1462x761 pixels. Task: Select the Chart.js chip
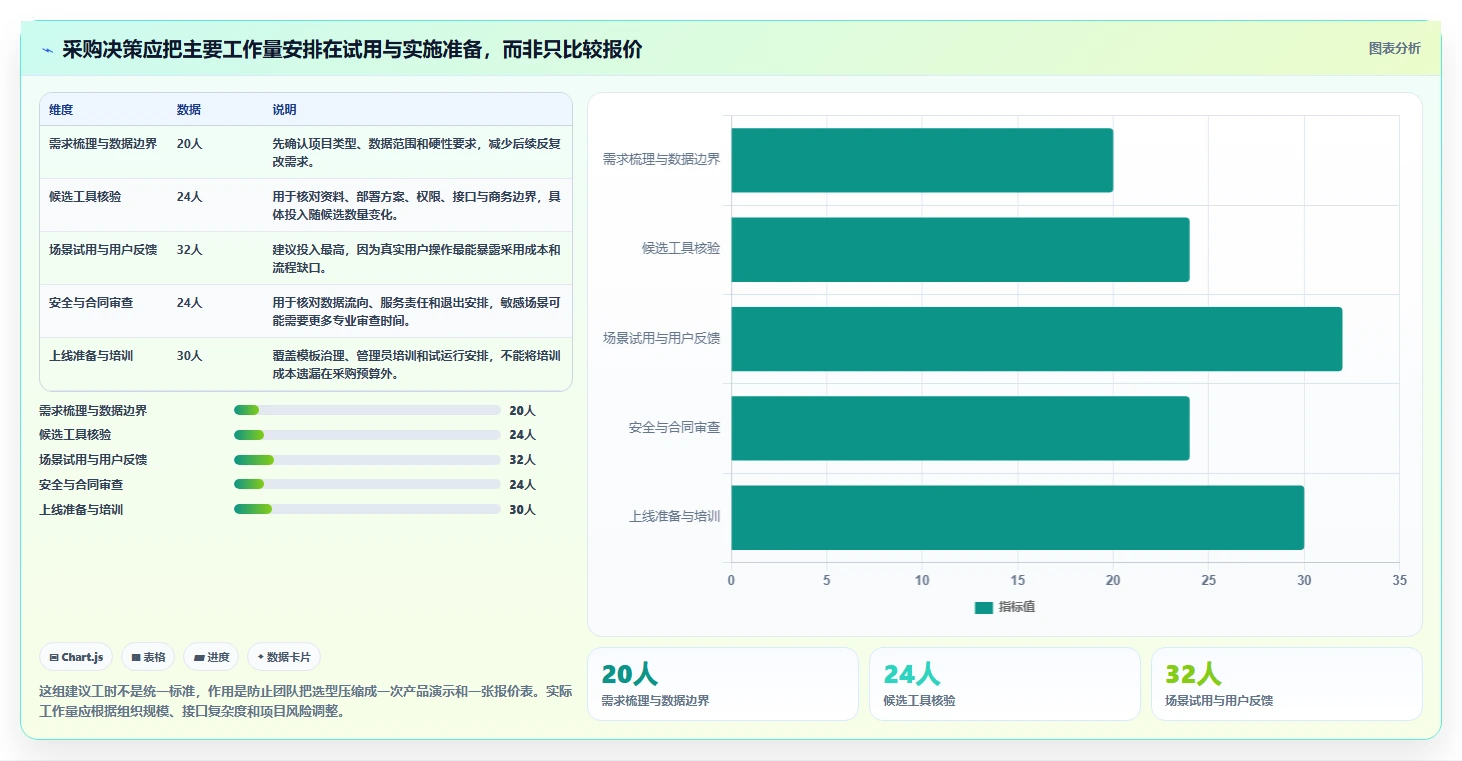click(77, 657)
